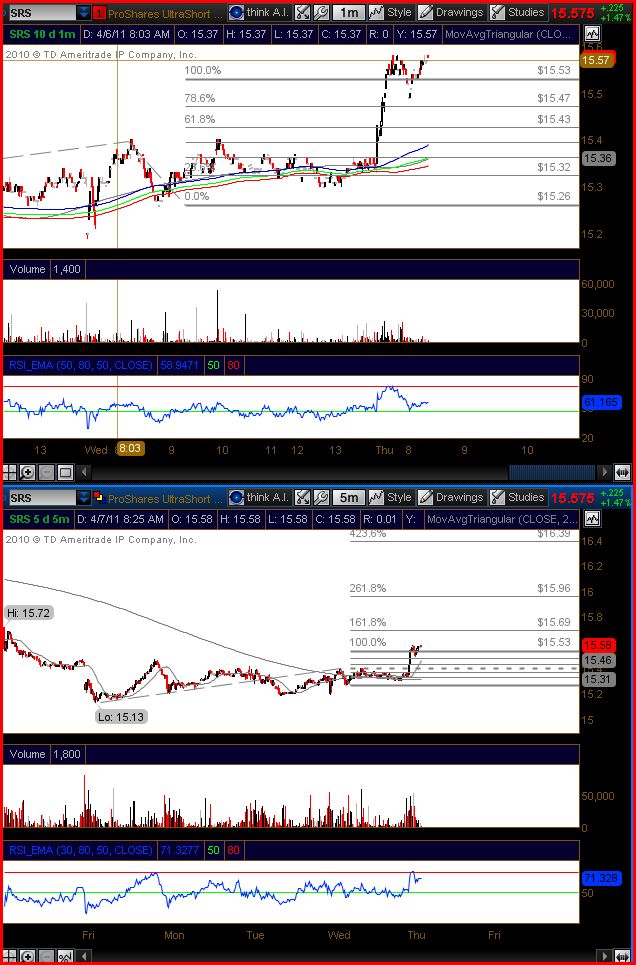Open Drawings menu in bottom chart
Image resolution: width=636 pixels, height=965 pixels.
tap(451, 497)
